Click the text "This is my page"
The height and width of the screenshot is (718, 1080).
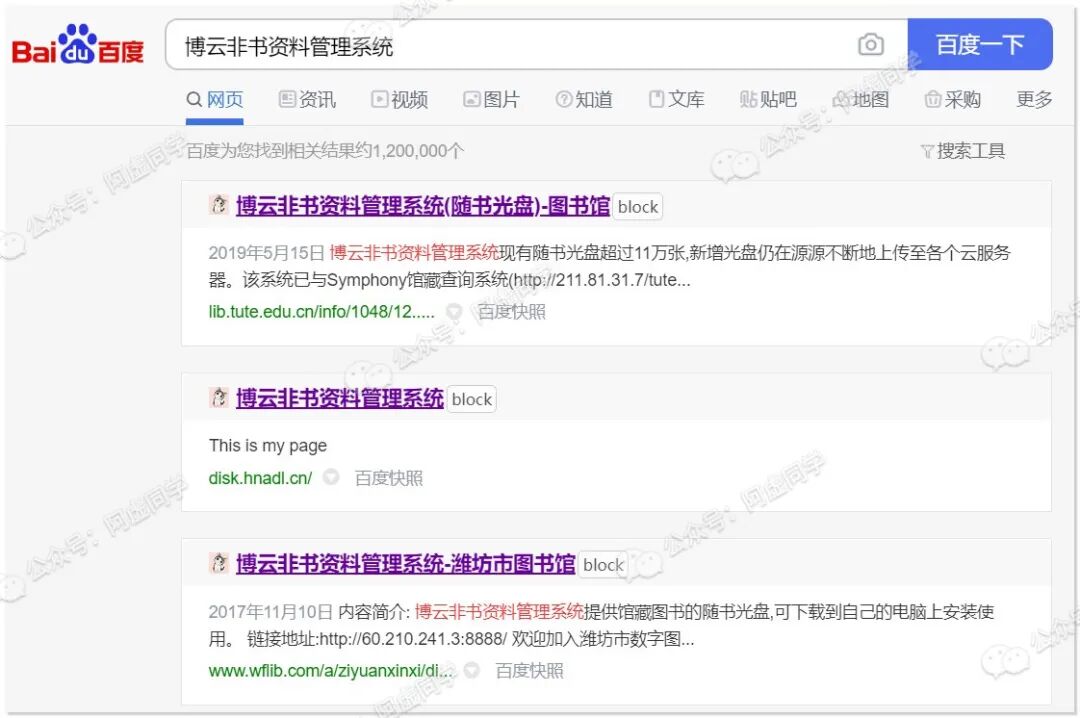pos(268,446)
